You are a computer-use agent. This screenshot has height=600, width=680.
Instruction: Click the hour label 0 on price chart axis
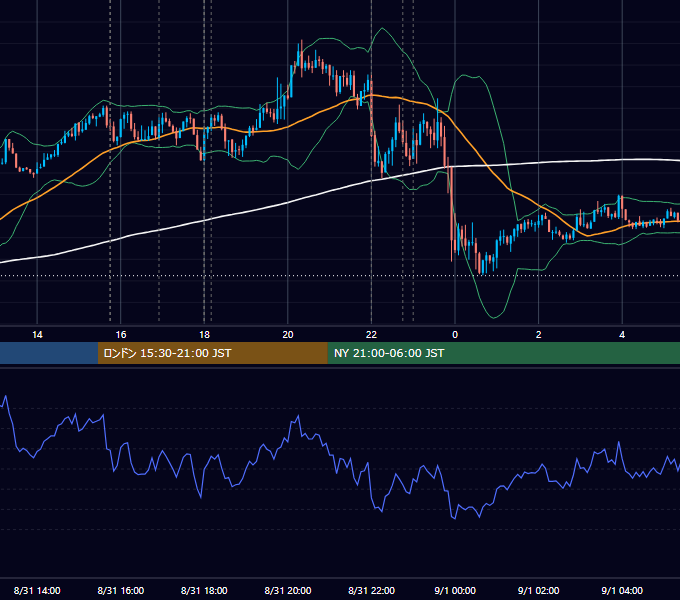click(455, 335)
